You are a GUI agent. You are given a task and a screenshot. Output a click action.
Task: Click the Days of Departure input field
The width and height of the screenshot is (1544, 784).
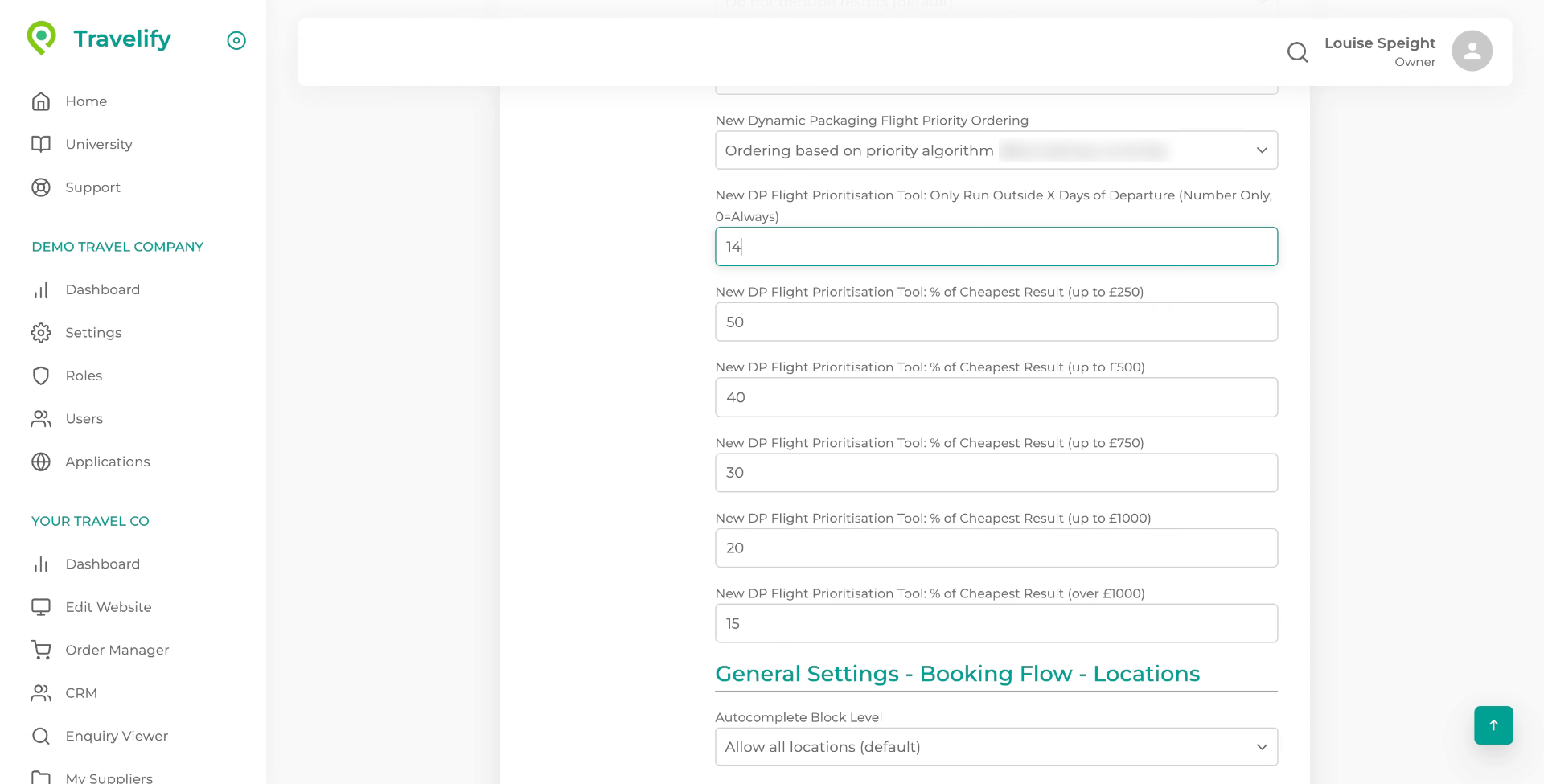click(996, 247)
